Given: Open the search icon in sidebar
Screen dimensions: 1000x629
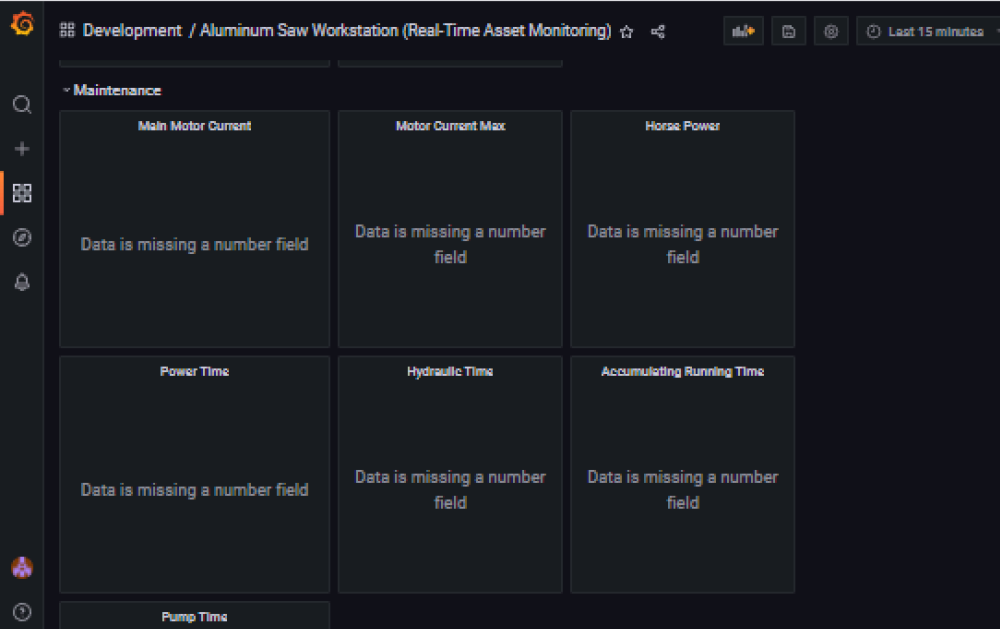Looking at the screenshot, I should (x=22, y=105).
